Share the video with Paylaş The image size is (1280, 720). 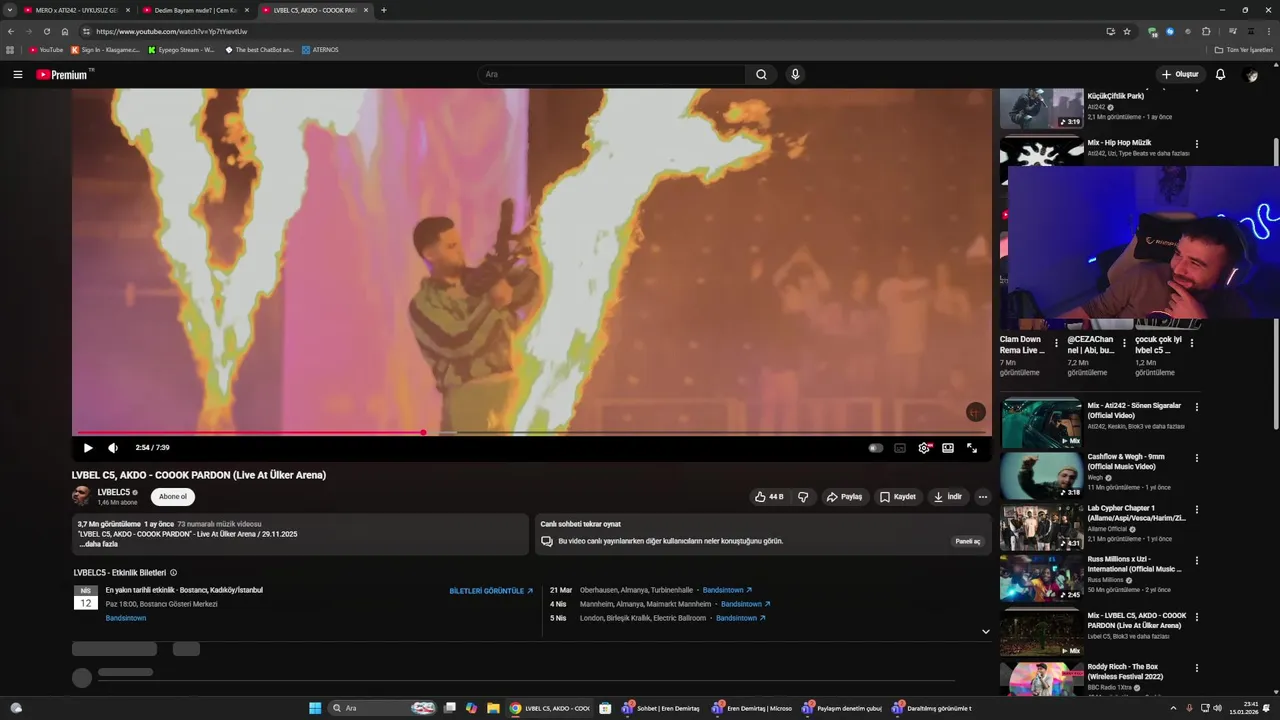844,497
